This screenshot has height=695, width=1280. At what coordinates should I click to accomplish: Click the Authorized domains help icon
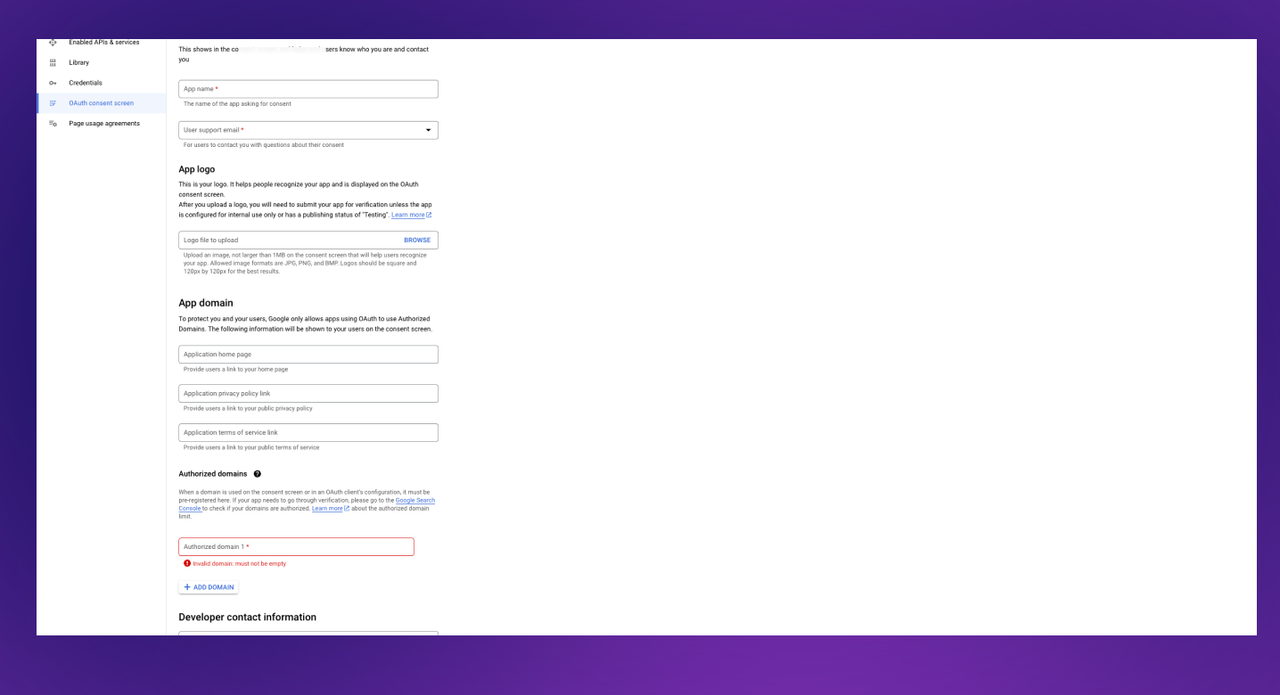click(x=257, y=474)
